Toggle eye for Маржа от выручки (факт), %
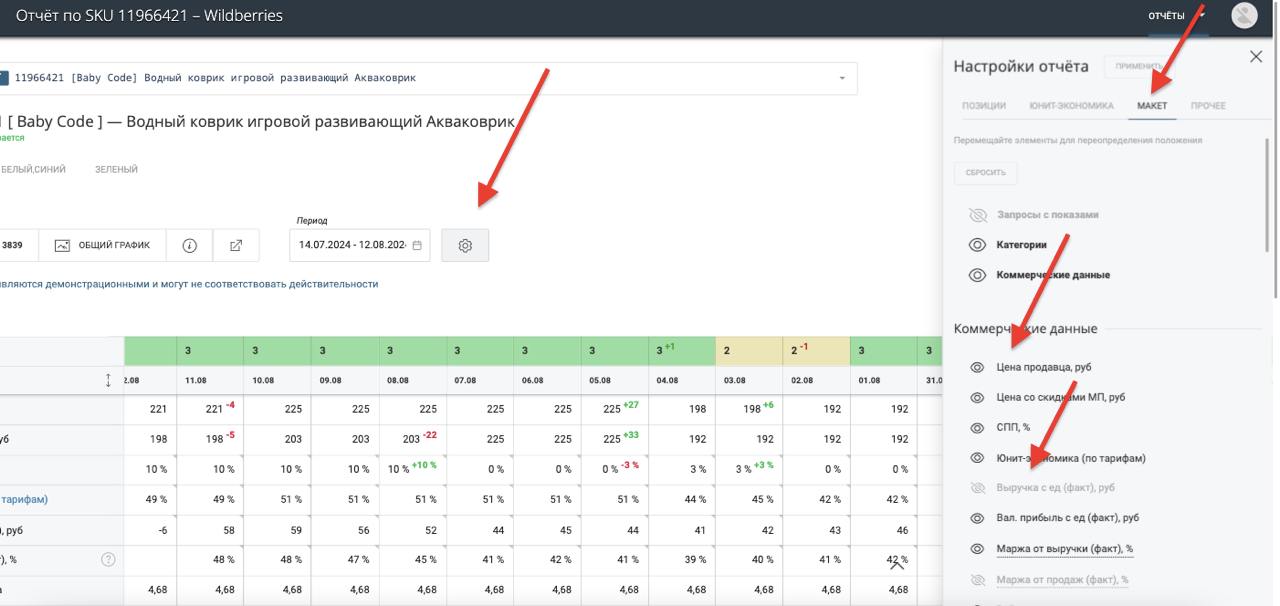The width and height of the screenshot is (1280, 606). click(978, 549)
